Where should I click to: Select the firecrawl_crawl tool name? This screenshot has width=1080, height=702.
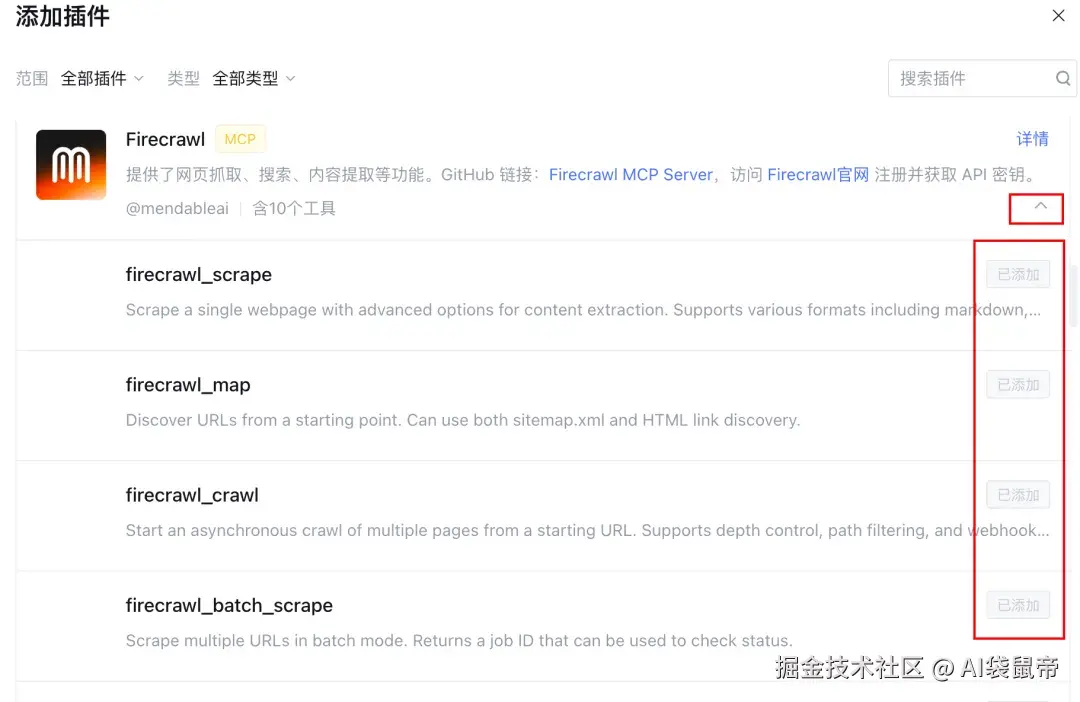[x=191, y=495]
